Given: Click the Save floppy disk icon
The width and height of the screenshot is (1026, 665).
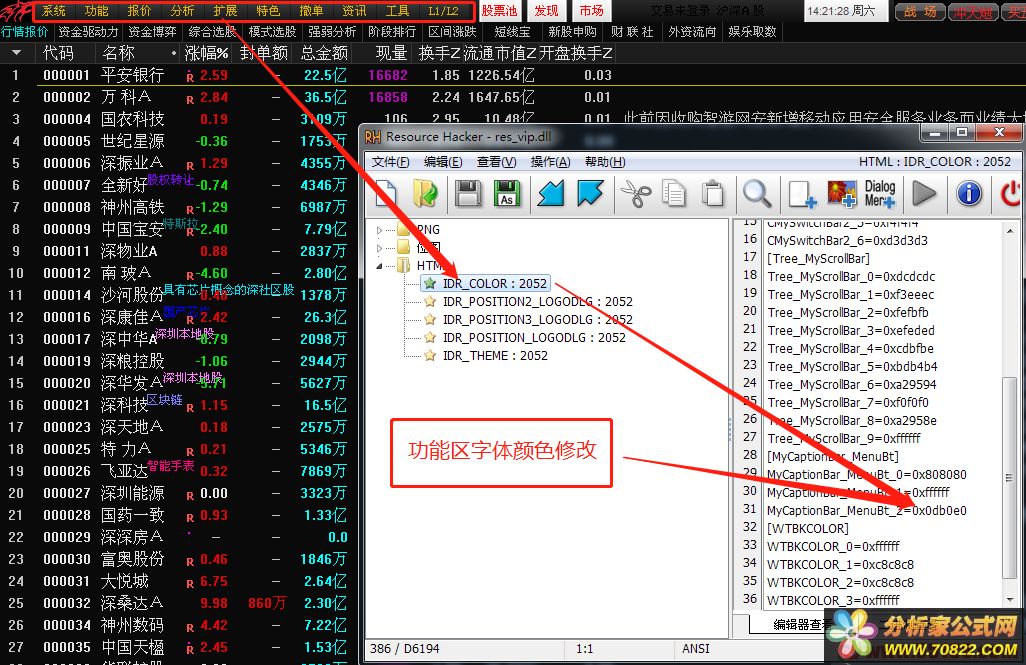Looking at the screenshot, I should (x=468, y=194).
